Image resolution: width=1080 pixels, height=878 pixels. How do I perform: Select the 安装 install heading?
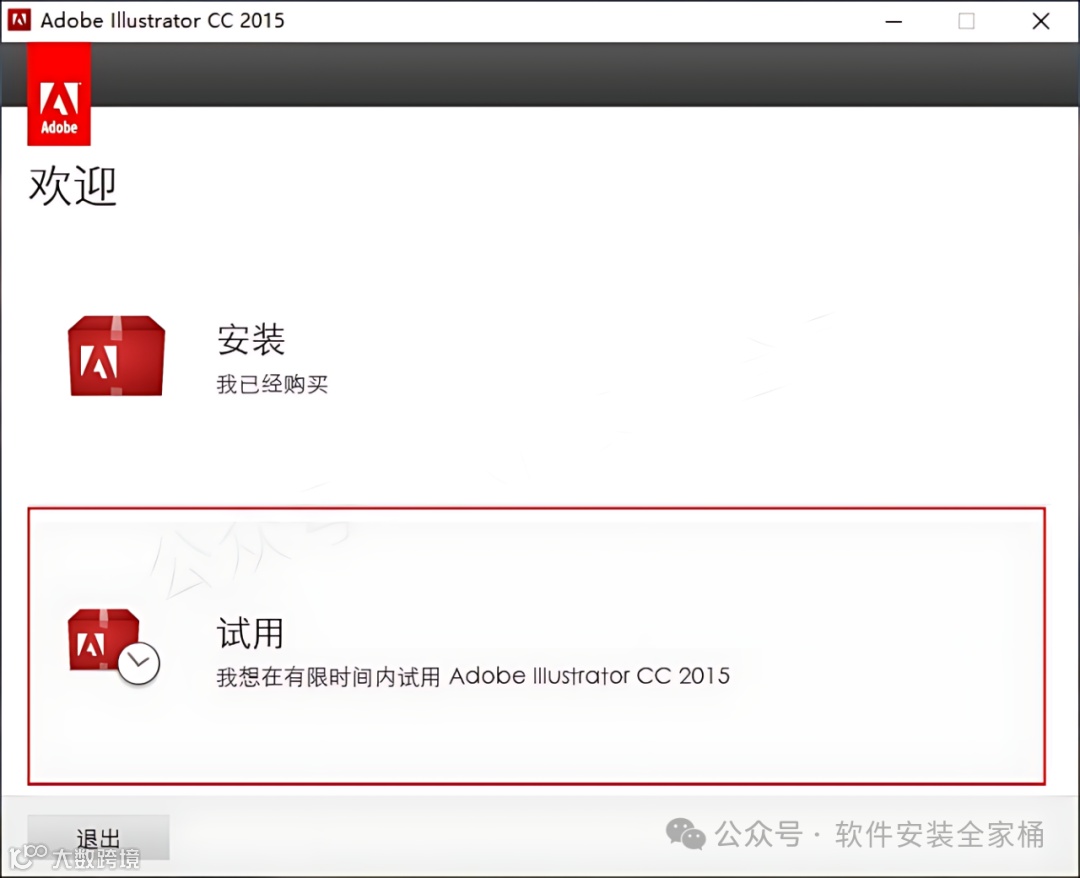(251, 339)
